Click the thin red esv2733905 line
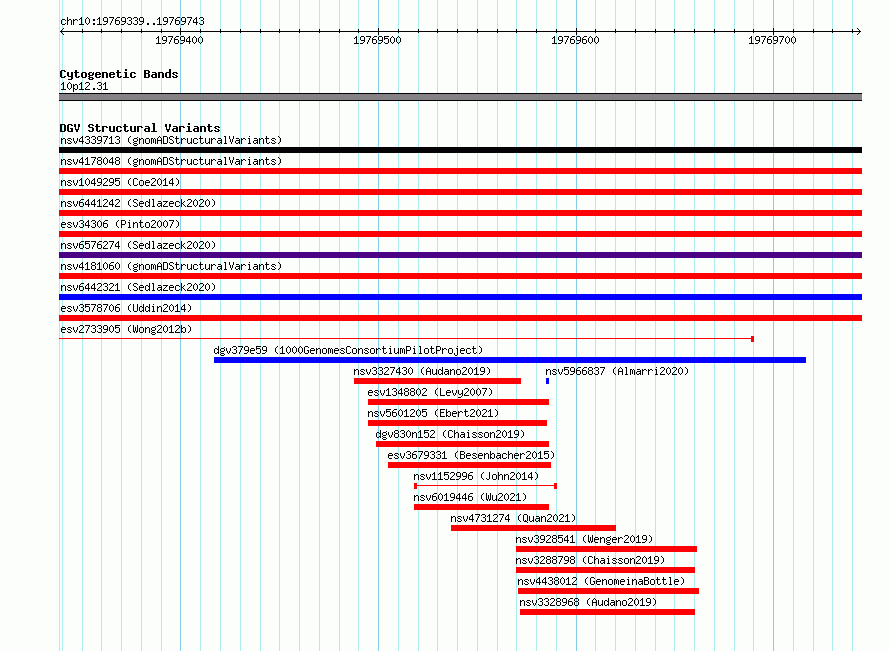 pyautogui.click(x=406, y=339)
